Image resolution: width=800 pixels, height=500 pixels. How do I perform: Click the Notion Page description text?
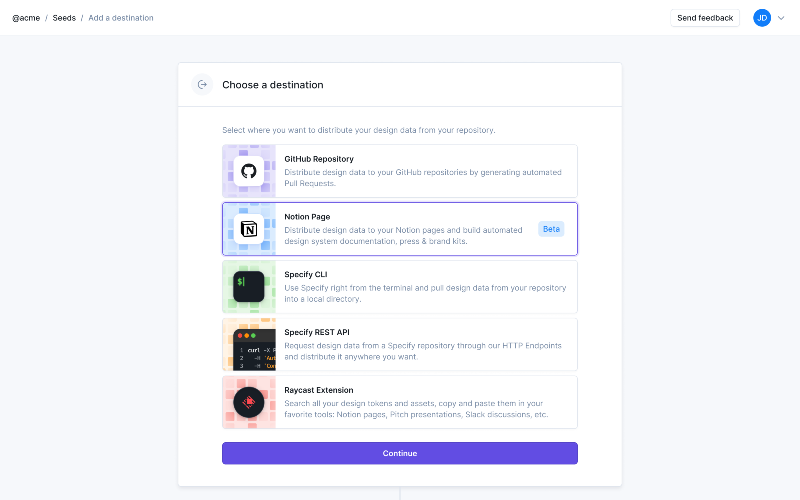point(403,236)
